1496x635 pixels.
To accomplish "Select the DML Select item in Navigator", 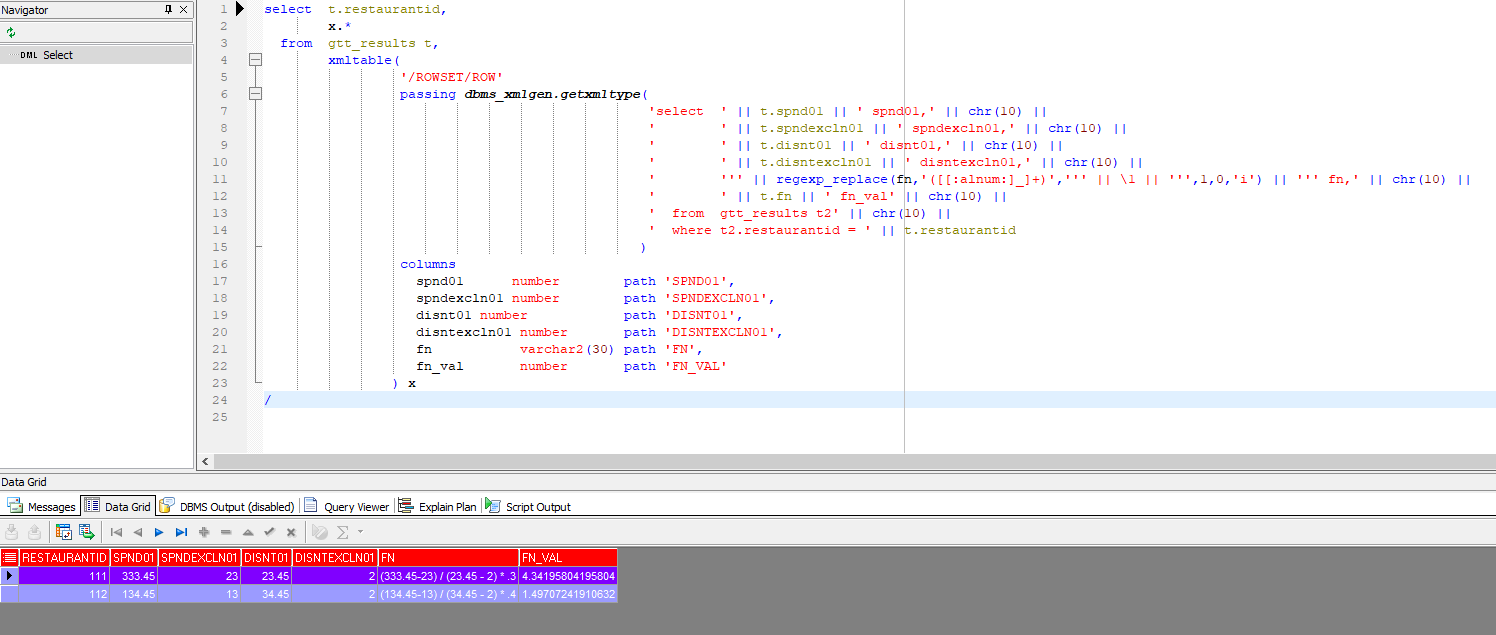I will (57, 55).
